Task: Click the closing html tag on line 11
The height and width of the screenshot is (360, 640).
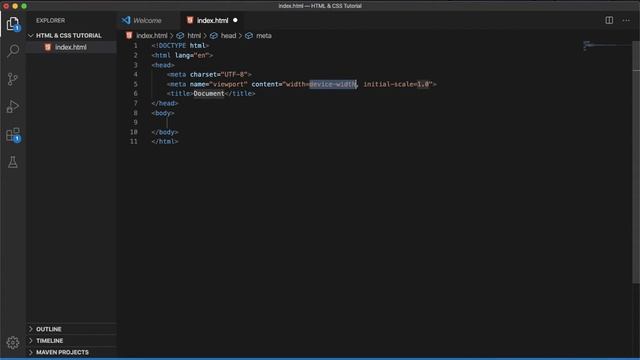Action: click(165, 142)
